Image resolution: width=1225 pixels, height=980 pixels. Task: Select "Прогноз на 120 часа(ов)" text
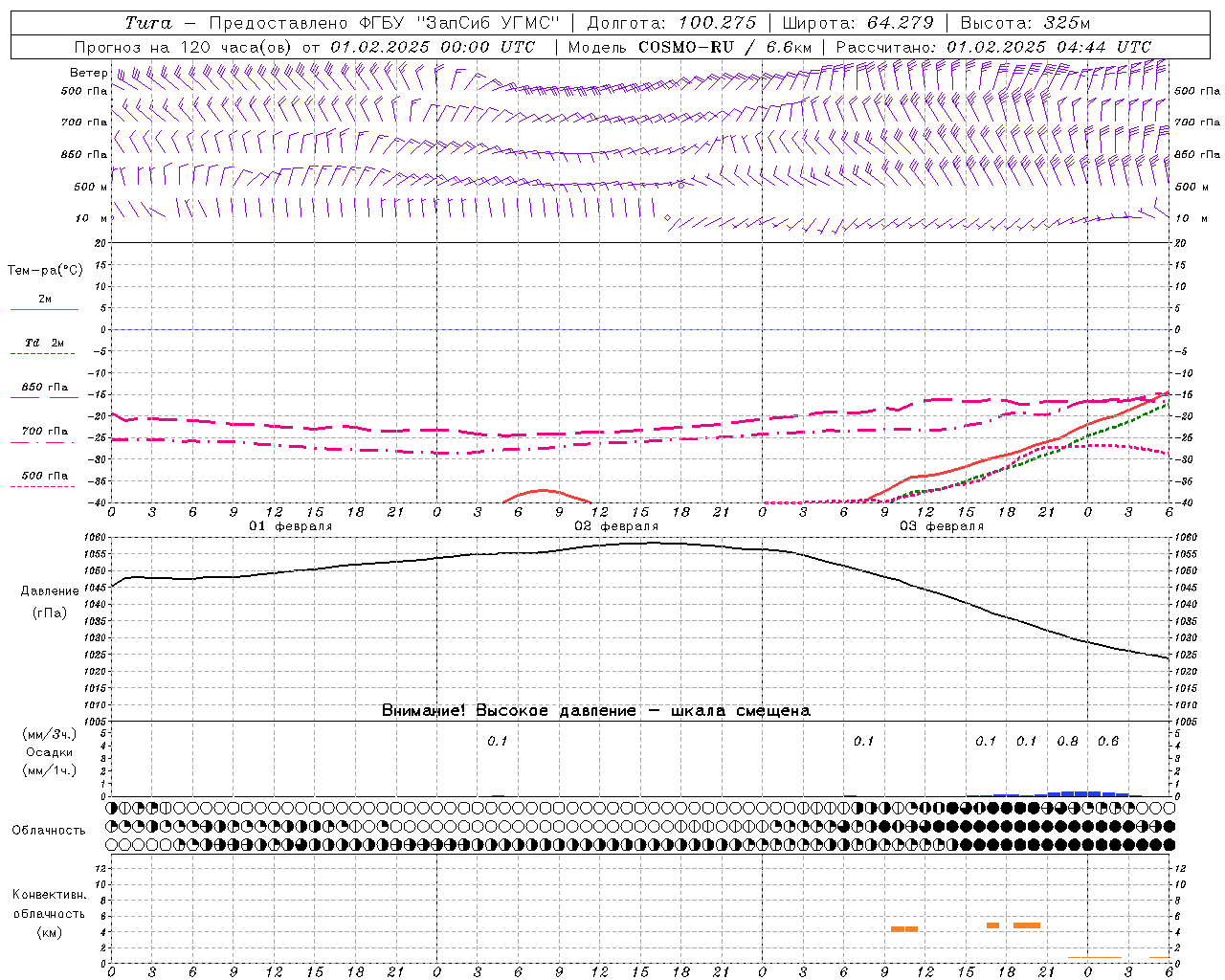185,47
